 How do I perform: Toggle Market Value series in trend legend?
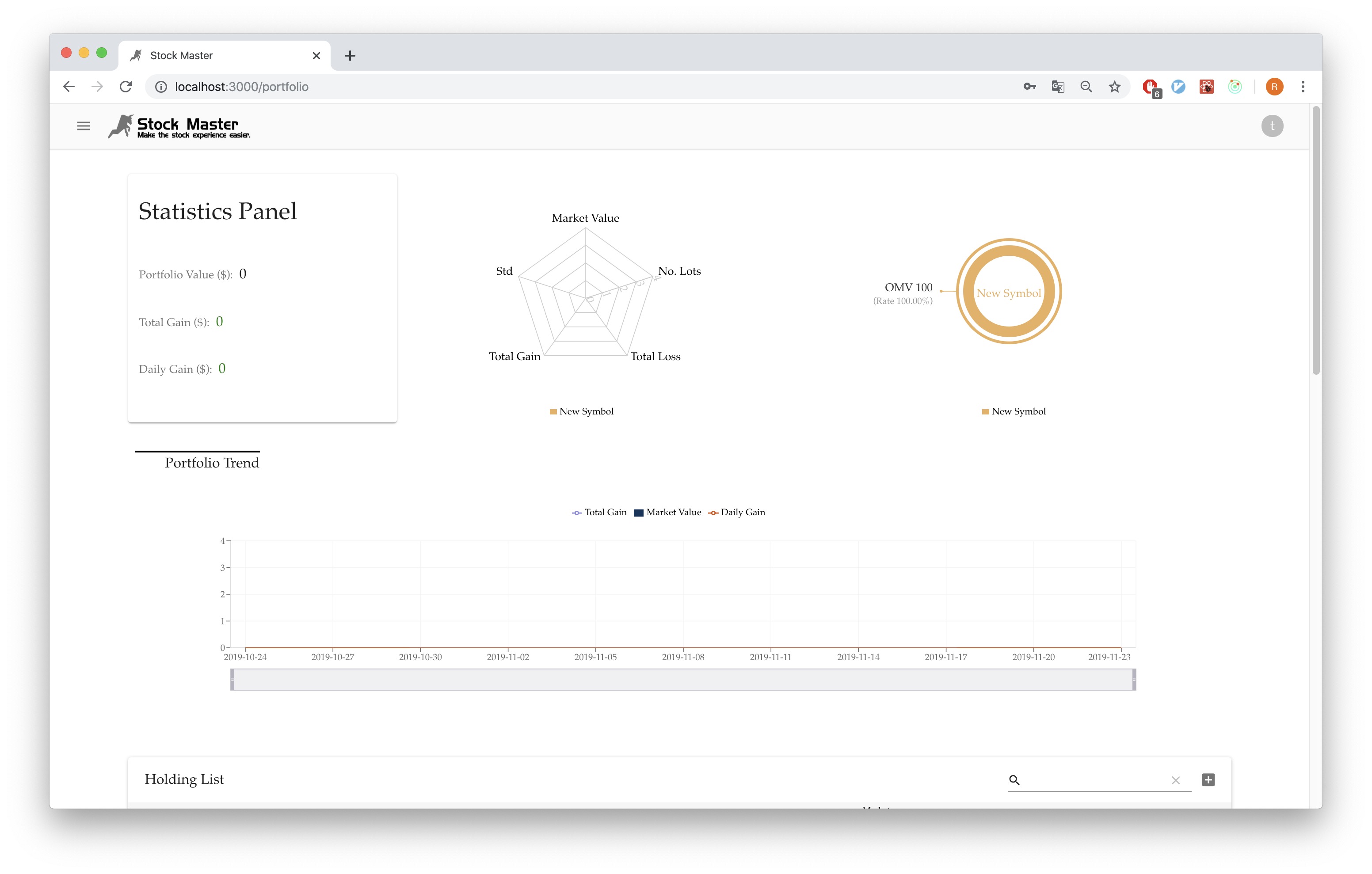tap(668, 512)
